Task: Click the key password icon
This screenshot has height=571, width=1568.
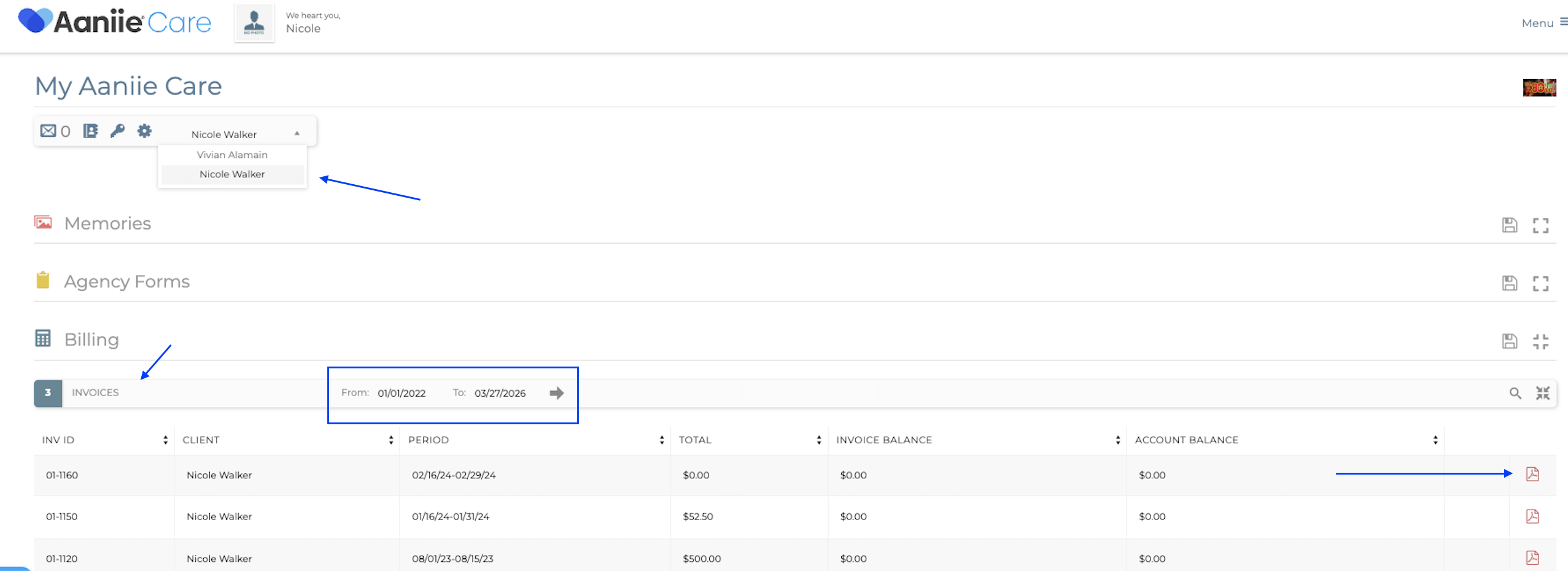Action: point(117,131)
